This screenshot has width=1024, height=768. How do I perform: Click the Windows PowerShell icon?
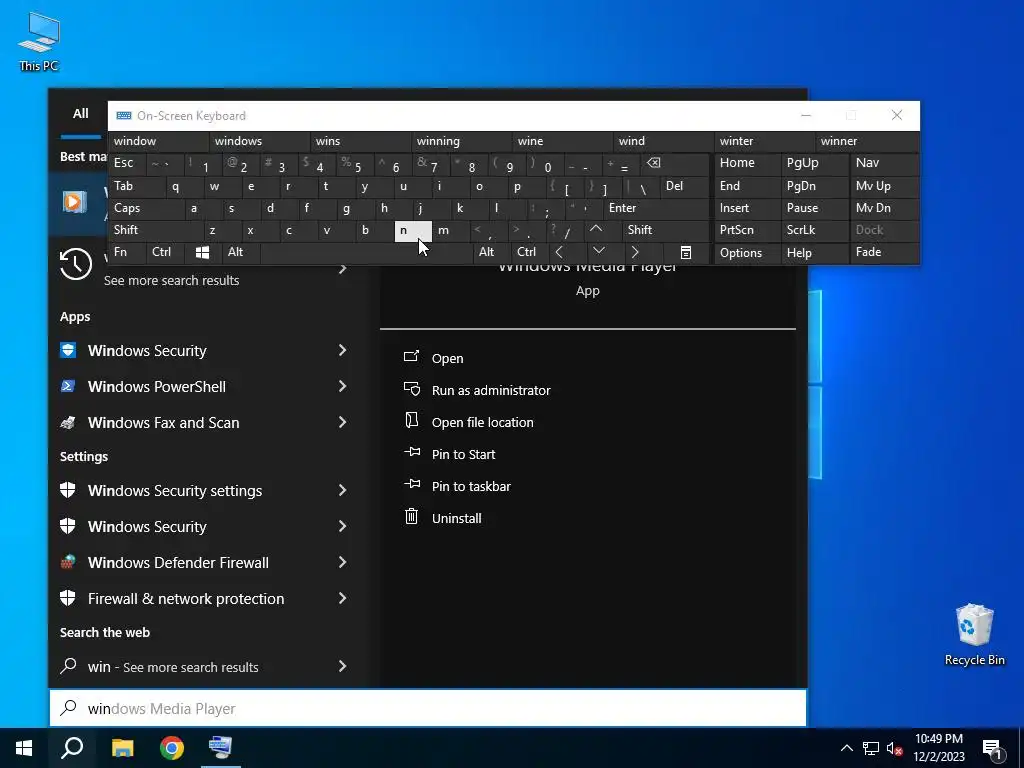68,386
